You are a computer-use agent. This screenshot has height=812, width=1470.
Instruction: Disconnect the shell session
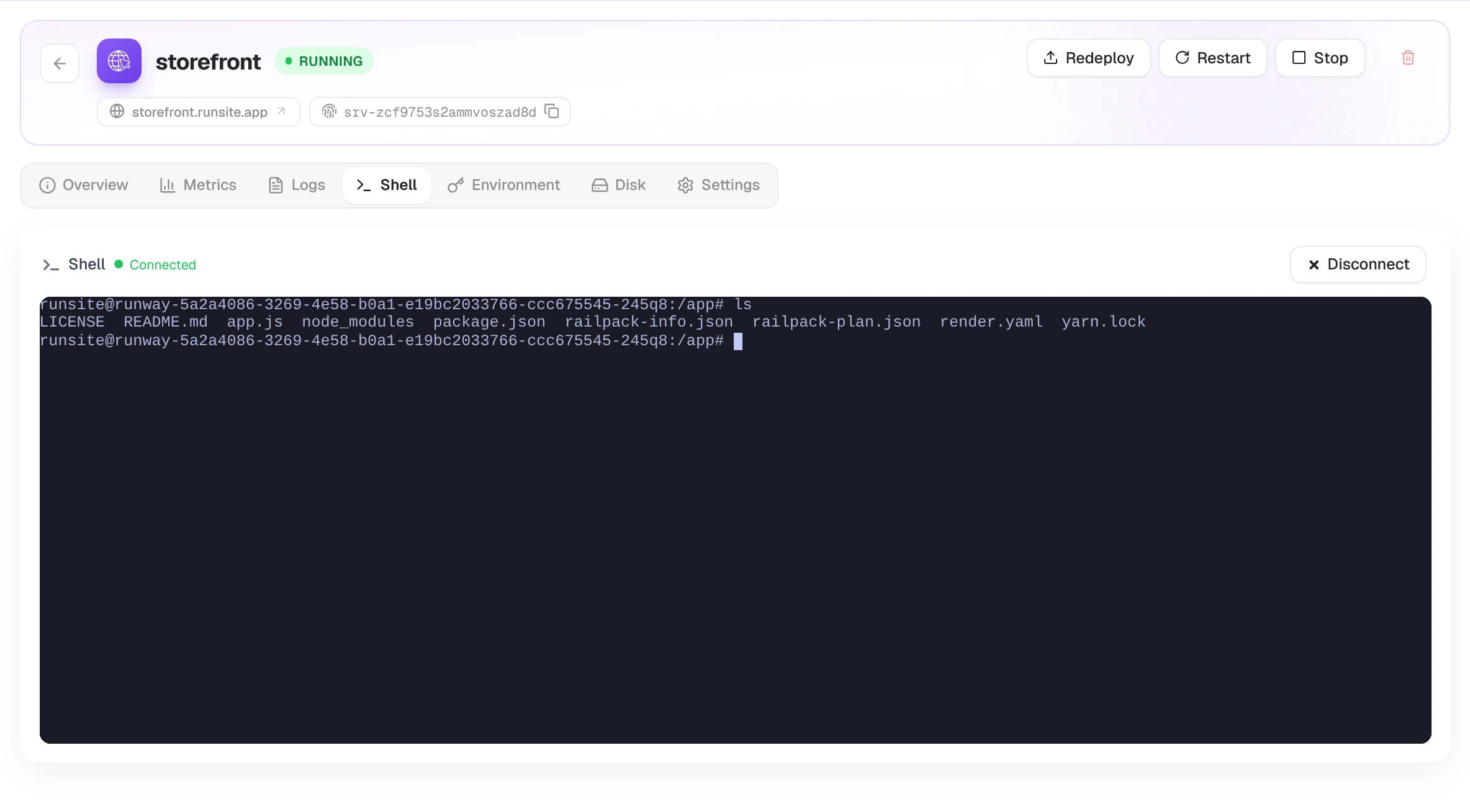pyautogui.click(x=1358, y=264)
